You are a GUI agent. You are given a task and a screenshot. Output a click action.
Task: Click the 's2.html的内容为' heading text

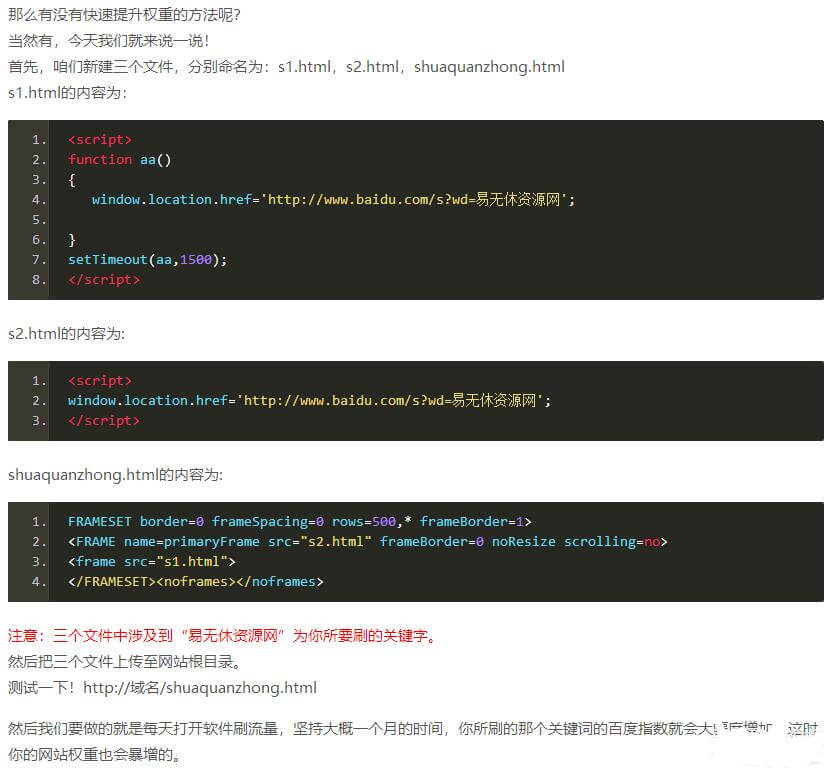coord(67,333)
